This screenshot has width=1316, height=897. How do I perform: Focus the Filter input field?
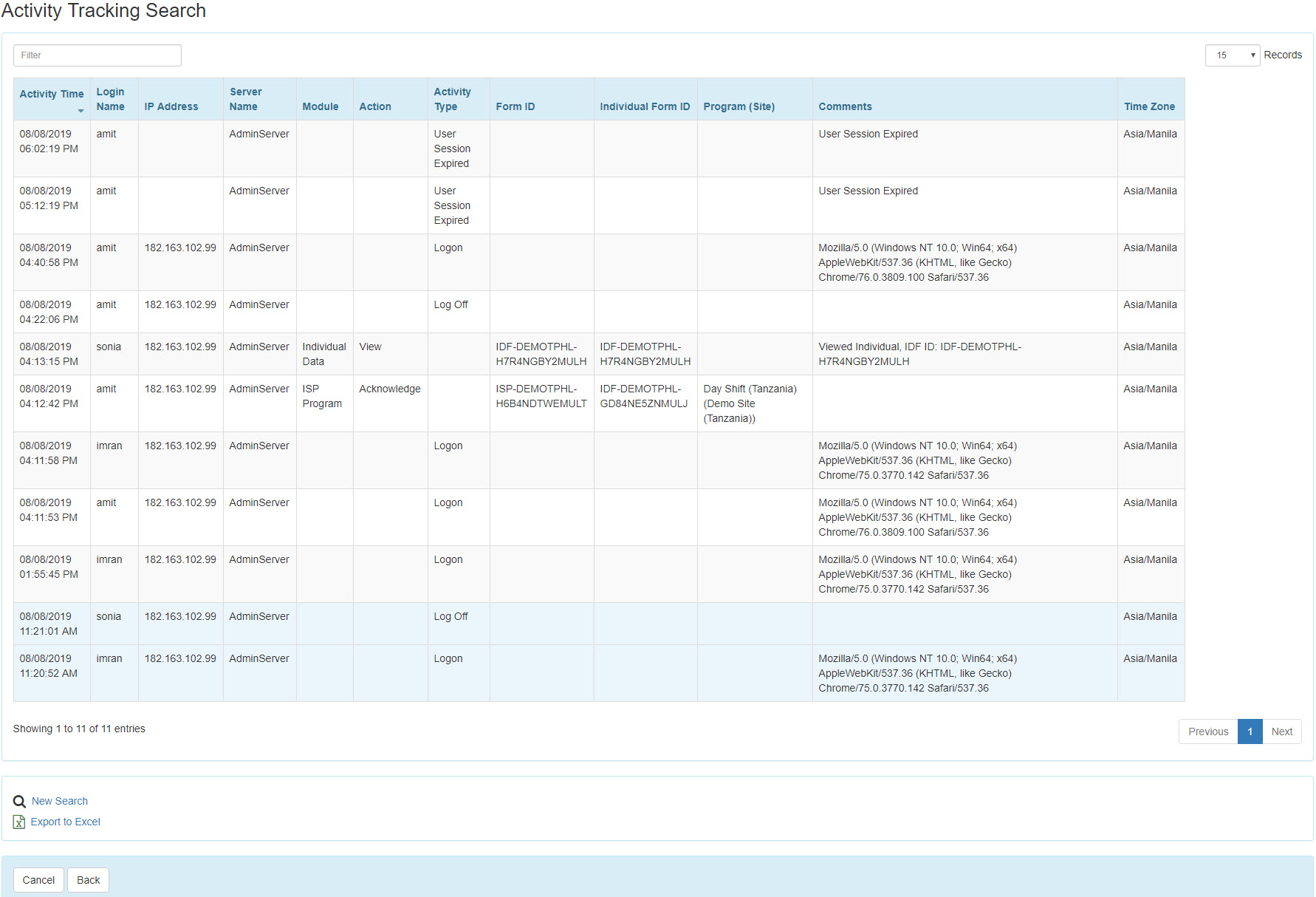point(97,55)
